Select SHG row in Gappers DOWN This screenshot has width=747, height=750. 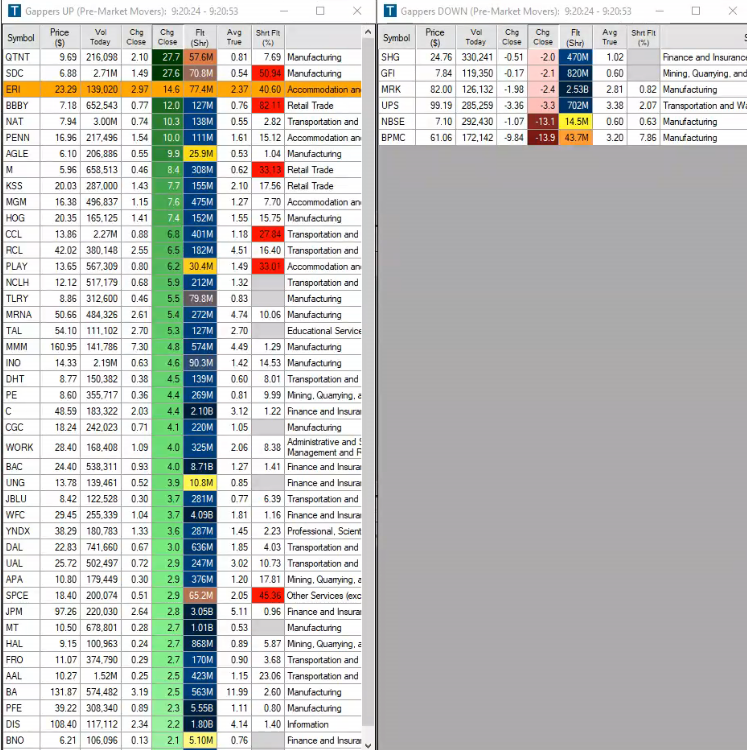coord(563,57)
